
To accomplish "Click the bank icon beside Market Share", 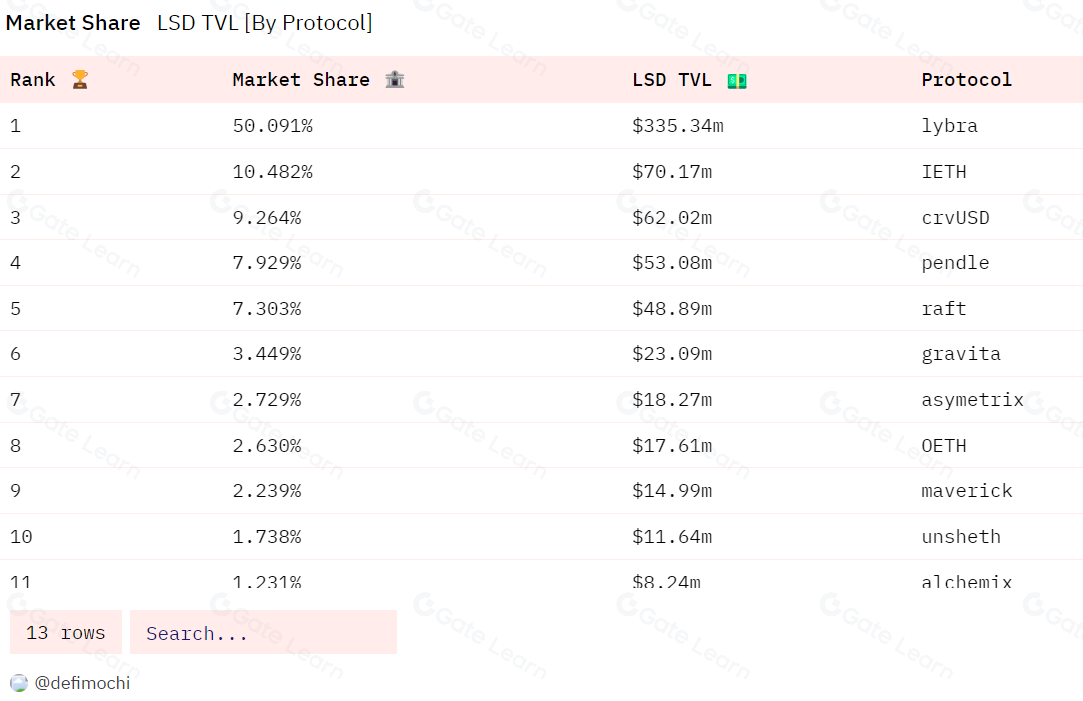I will tap(395, 80).
